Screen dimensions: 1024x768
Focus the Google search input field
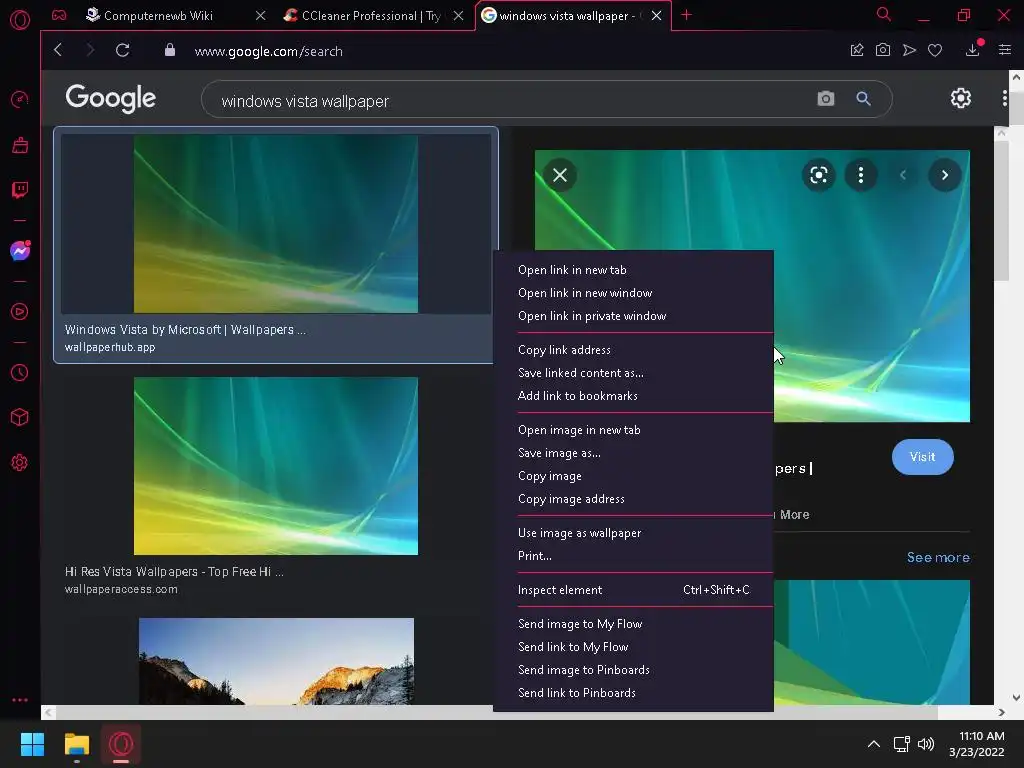tap(509, 100)
